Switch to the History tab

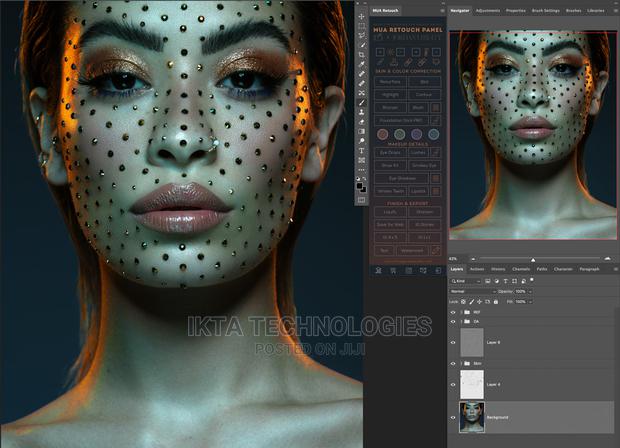click(x=498, y=269)
